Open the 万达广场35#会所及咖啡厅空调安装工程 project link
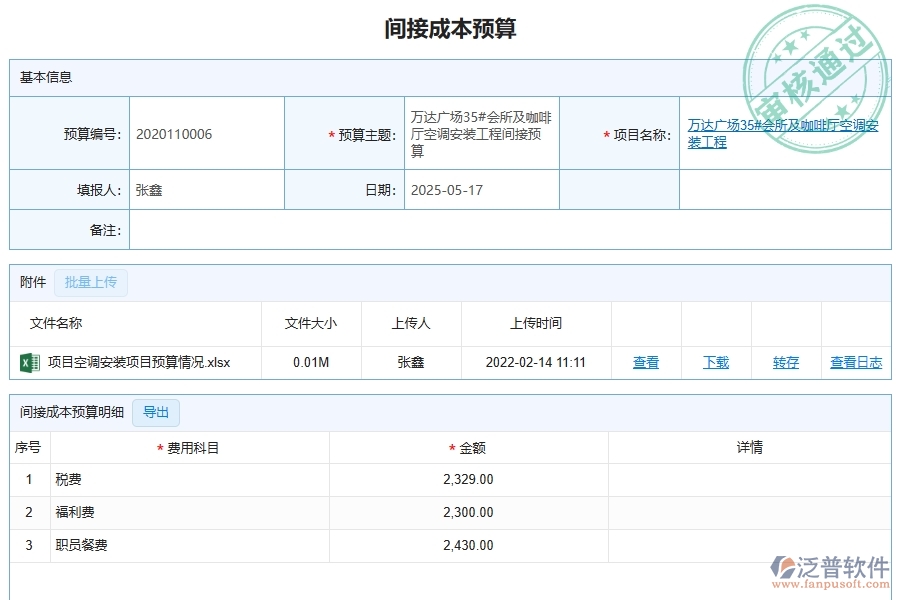The width and height of the screenshot is (900, 600). [x=784, y=133]
